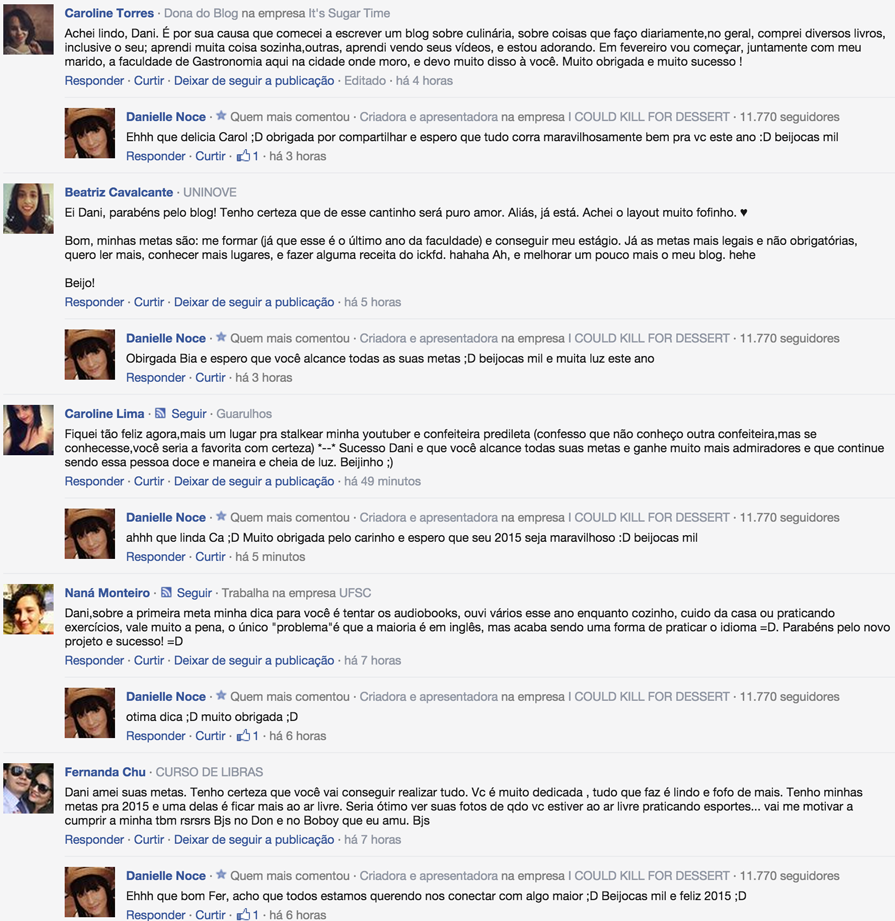This screenshot has height=921, width=895.
Task: Click the RSS follow icon beside Caroline Lima
Action: point(160,414)
